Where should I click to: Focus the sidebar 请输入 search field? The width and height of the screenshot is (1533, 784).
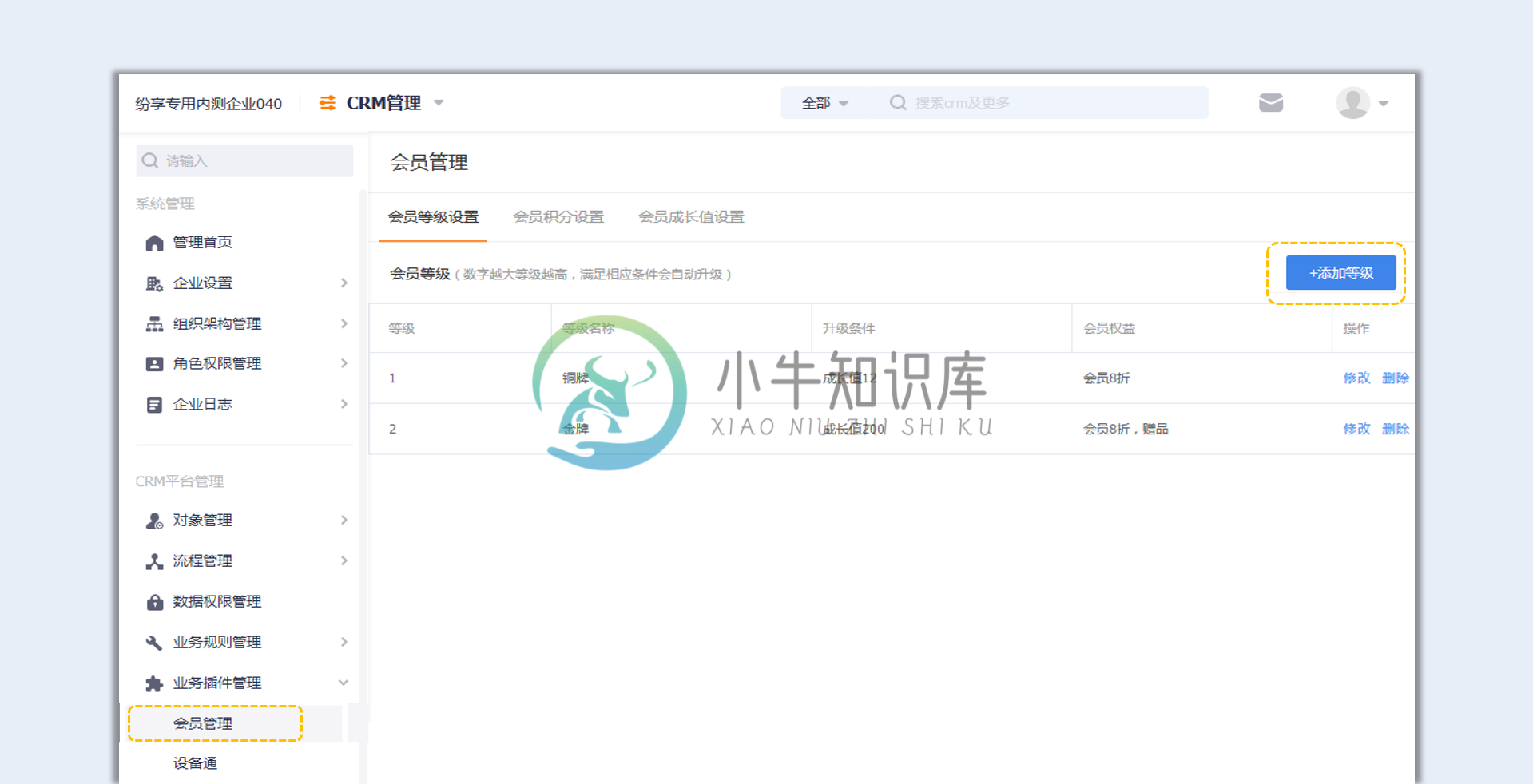click(x=244, y=160)
